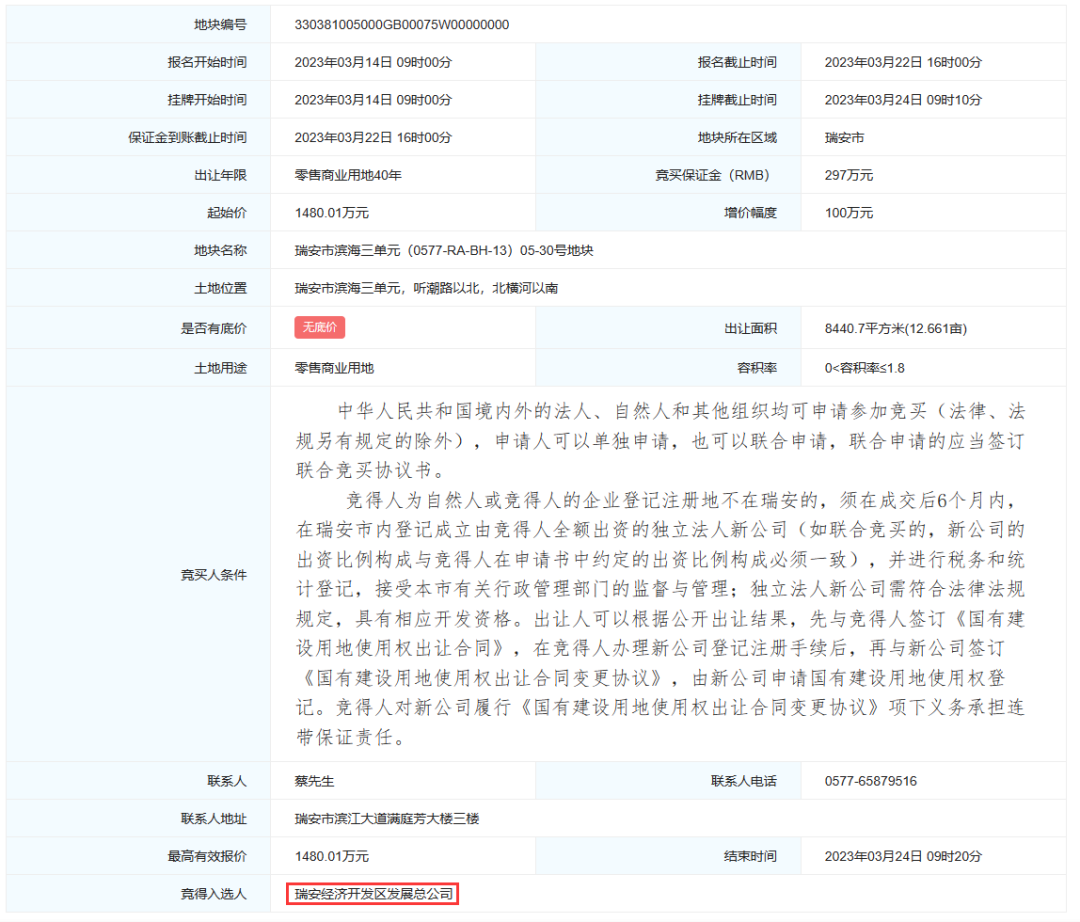This screenshot has width=1080, height=922.
Task: Click the 竞买人条件 label cell
Action: click(x=213, y=575)
